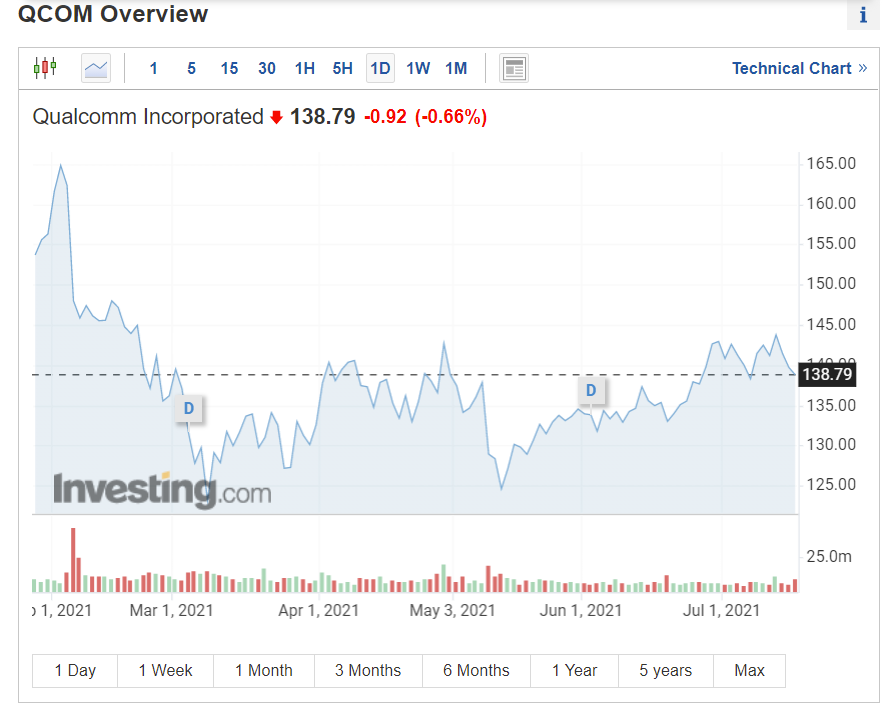Viewport: 895px width, 711px height.
Task: Click the news overlay icon in toolbar
Action: 514,68
